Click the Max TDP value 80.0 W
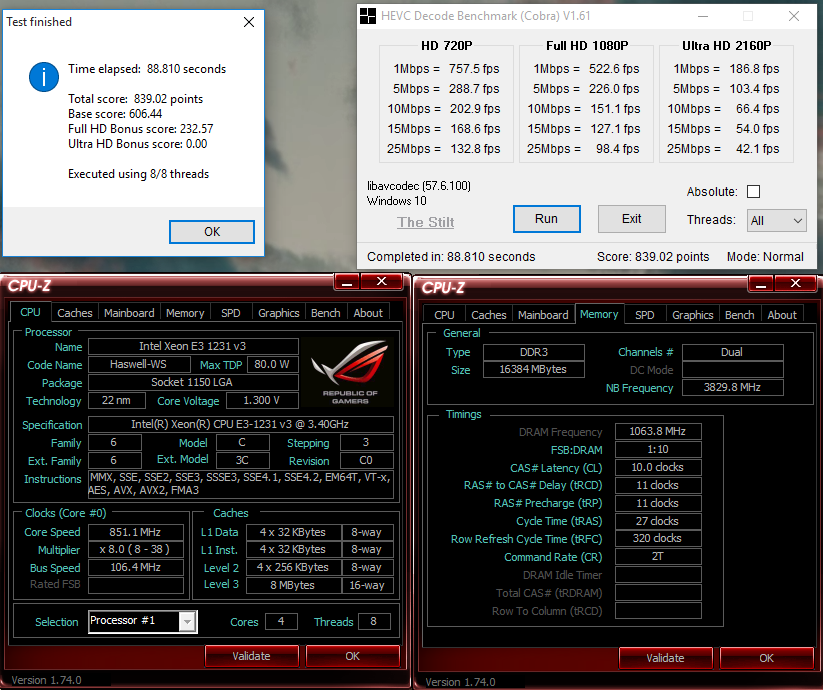The image size is (823, 690). [x=272, y=364]
